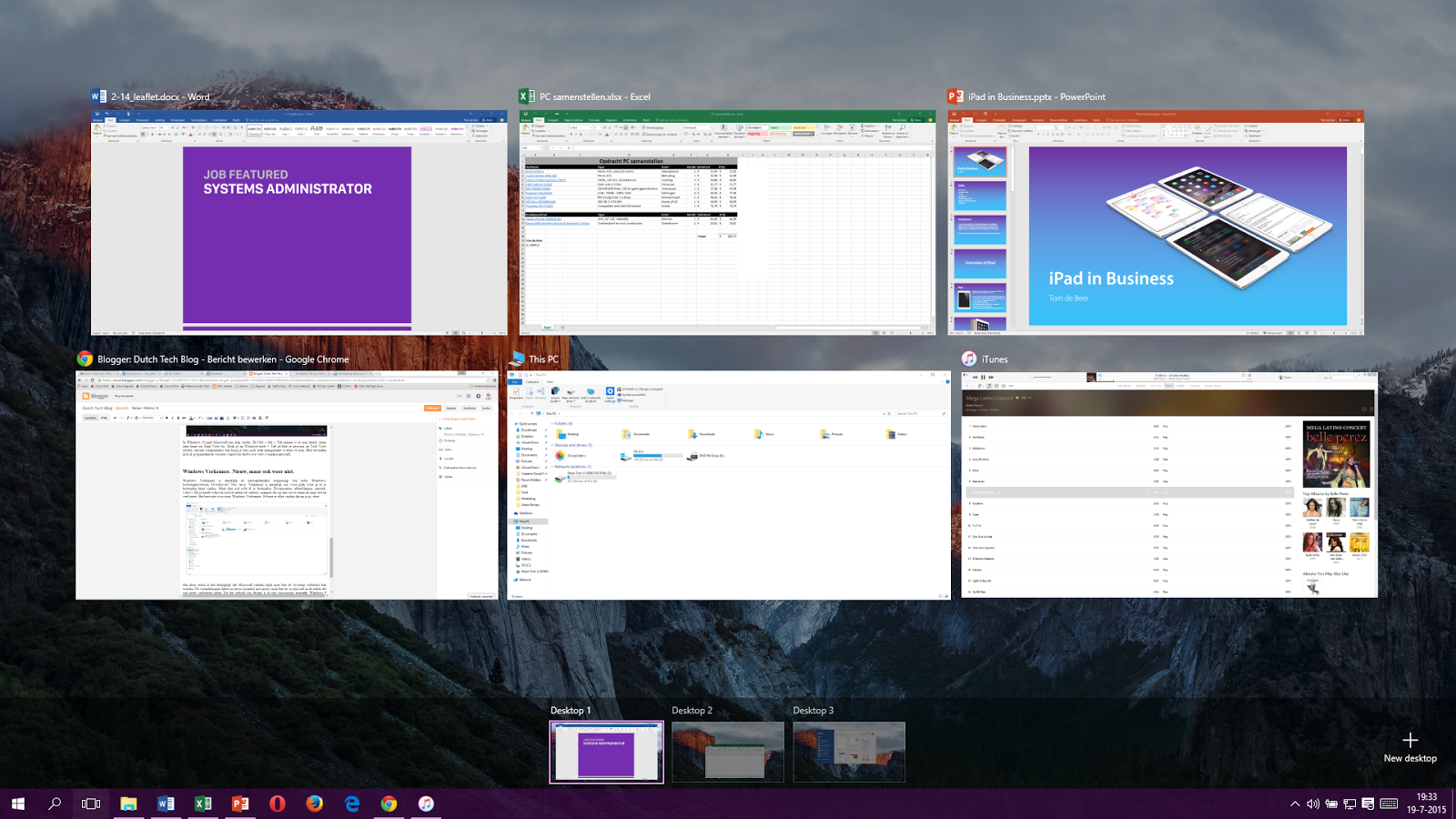Open Microsoft Edge from the taskbar
1456x819 pixels.
point(350,804)
